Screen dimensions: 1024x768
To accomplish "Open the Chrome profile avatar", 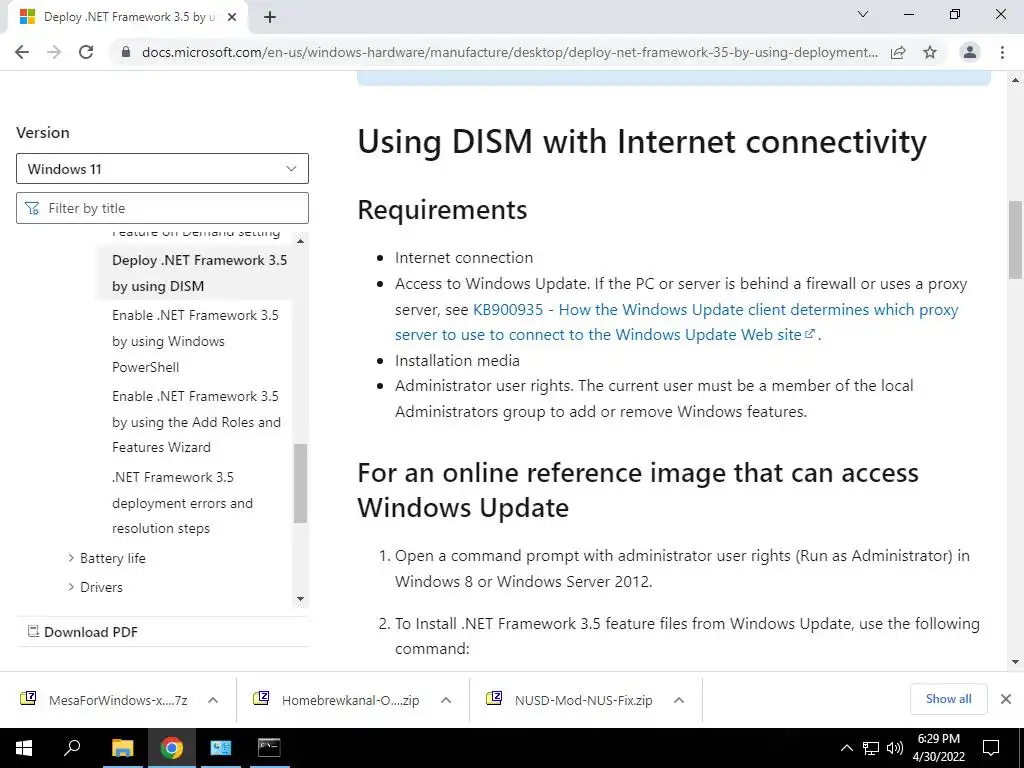I will point(970,52).
